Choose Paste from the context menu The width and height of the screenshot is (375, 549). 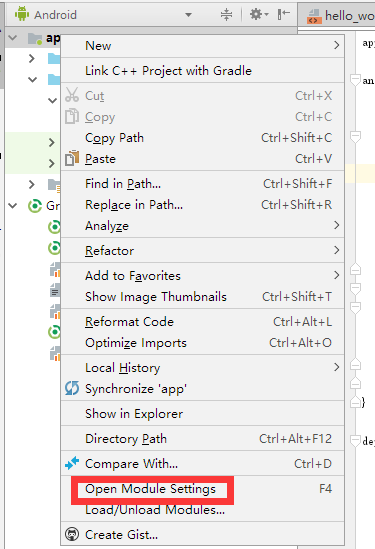click(x=202, y=159)
